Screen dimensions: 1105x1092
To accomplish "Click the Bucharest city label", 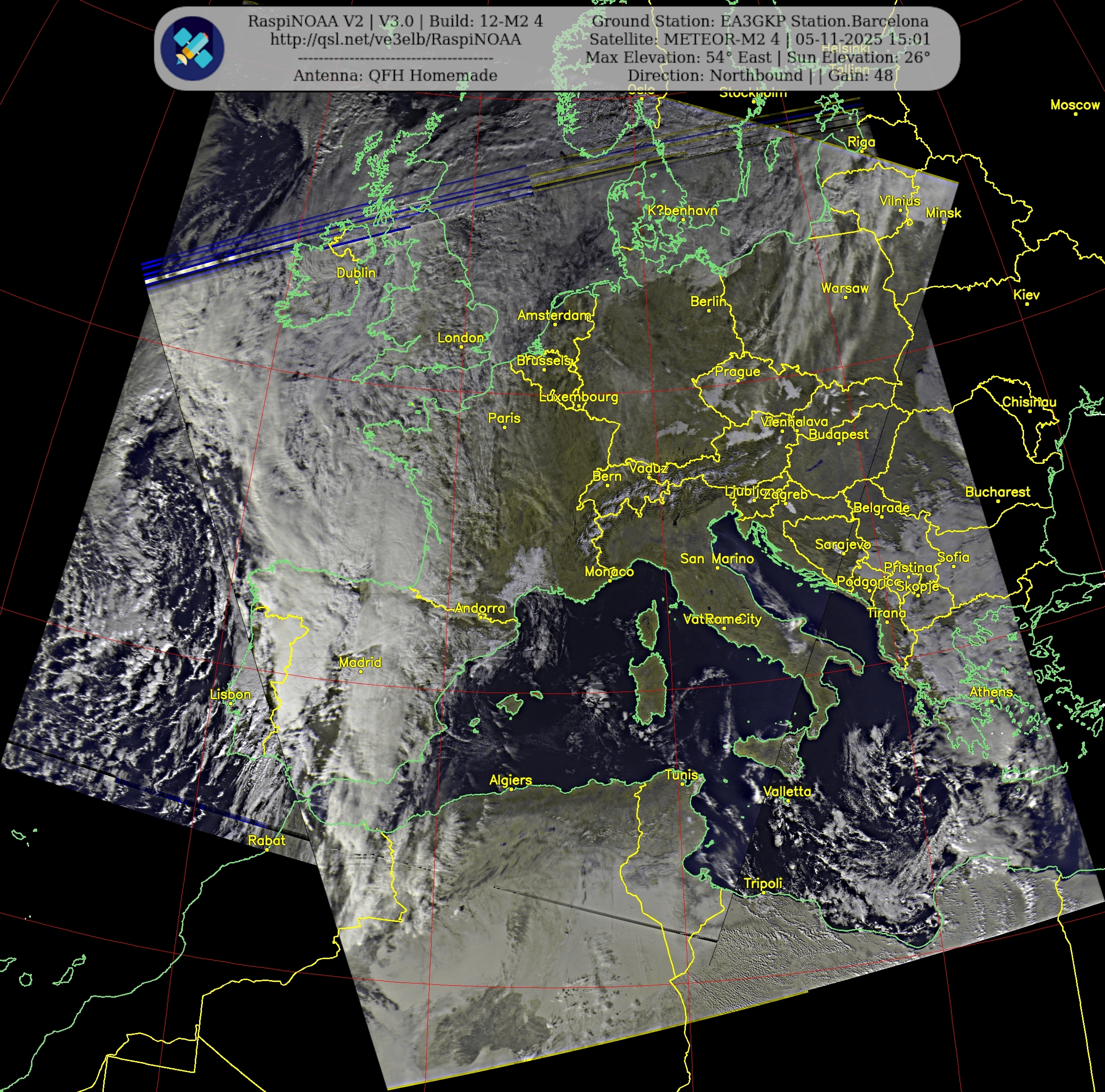I will point(997,491).
